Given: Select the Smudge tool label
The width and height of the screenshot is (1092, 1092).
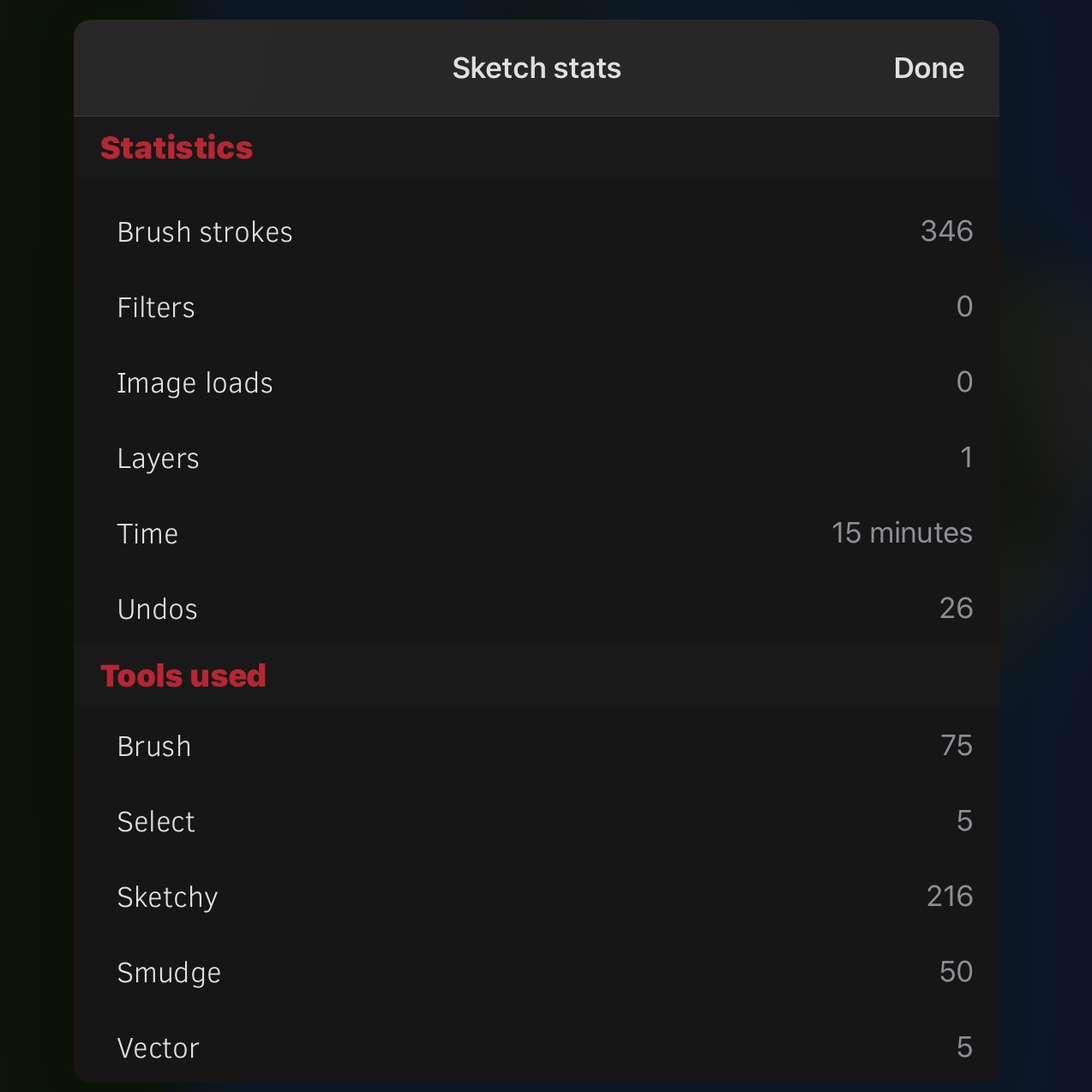Looking at the screenshot, I should tap(169, 973).
